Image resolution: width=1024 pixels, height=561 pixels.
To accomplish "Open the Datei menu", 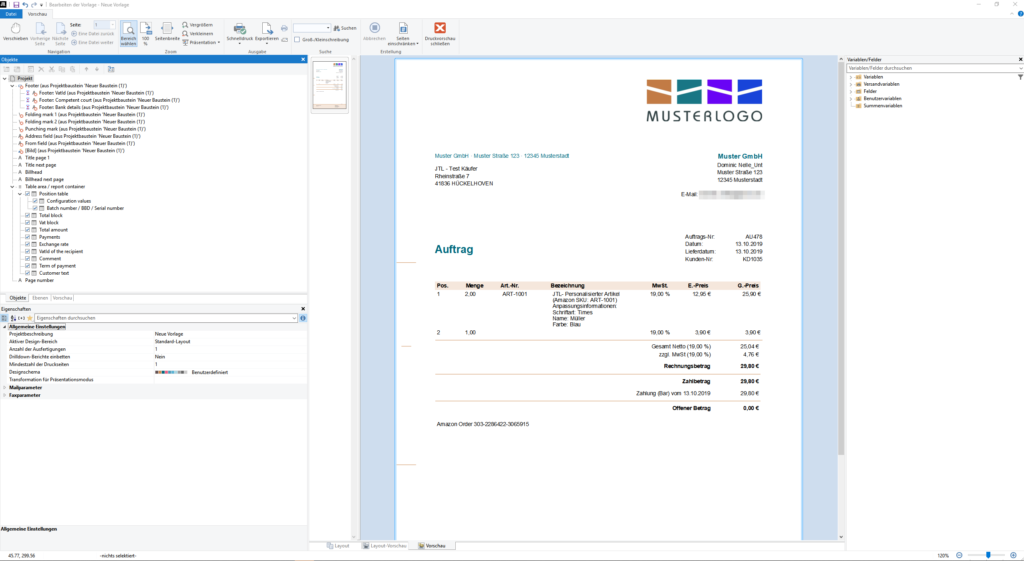I will coord(11,15).
